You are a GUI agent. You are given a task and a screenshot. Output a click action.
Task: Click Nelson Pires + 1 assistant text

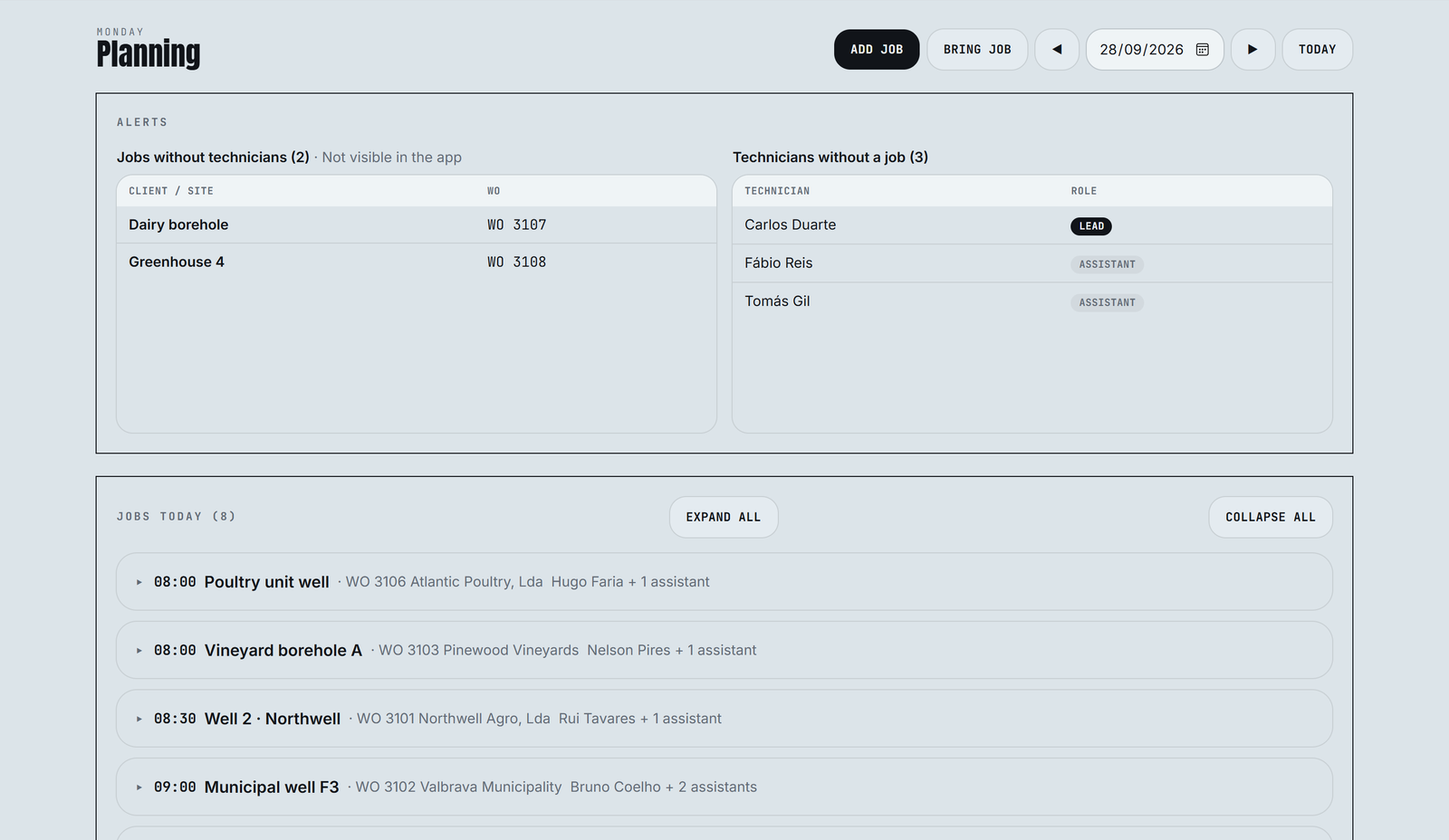tap(672, 650)
